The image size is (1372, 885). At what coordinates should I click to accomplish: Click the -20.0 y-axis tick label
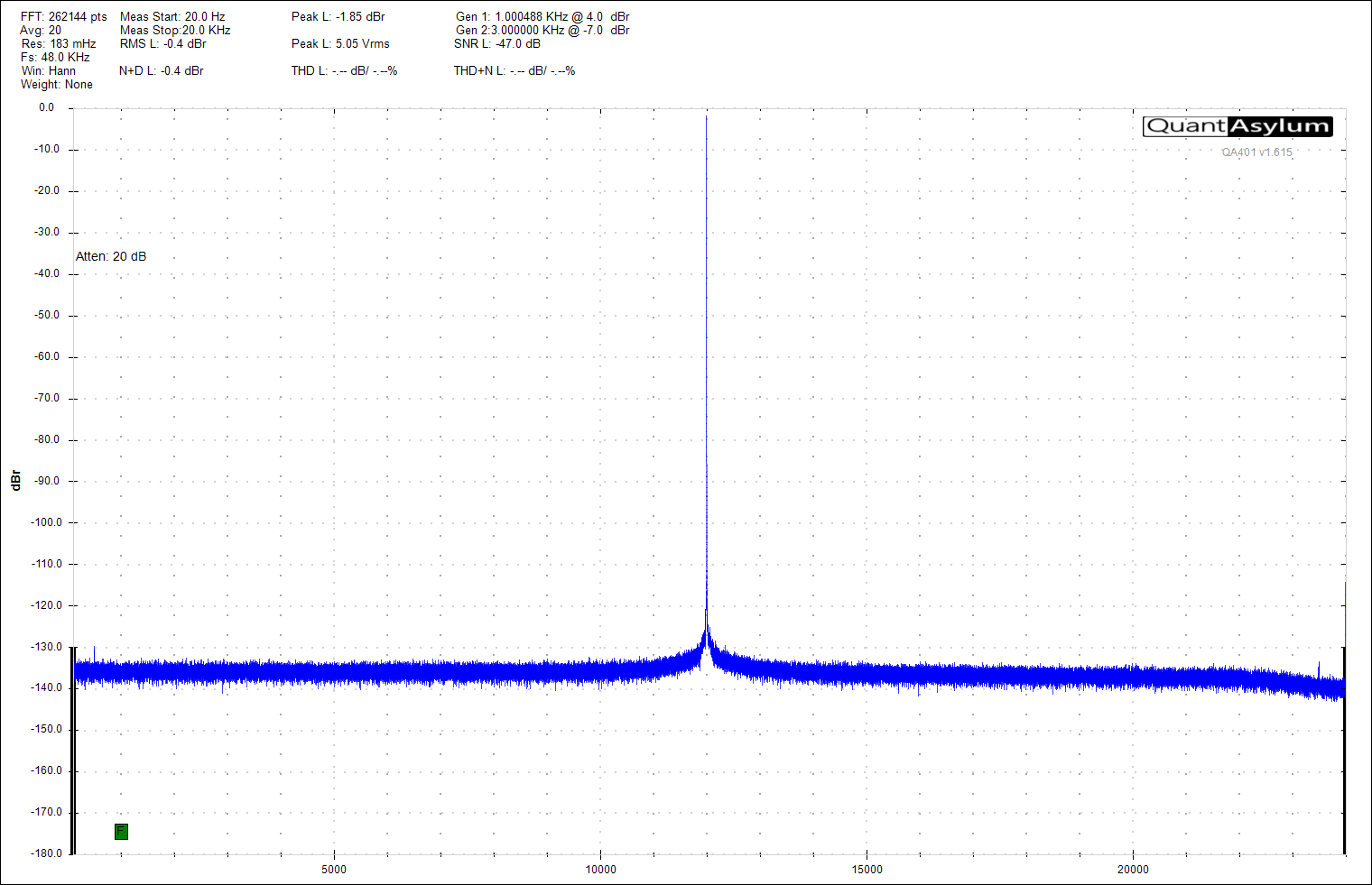point(47,190)
